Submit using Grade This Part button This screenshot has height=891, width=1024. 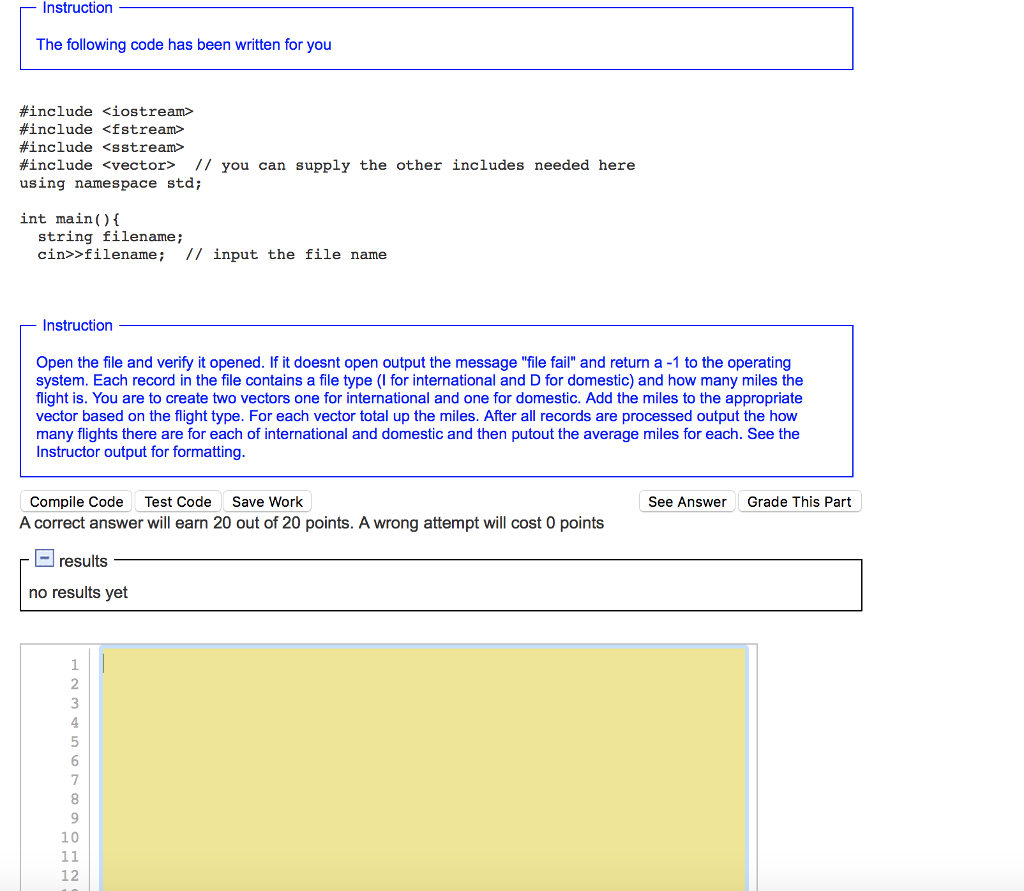point(799,502)
